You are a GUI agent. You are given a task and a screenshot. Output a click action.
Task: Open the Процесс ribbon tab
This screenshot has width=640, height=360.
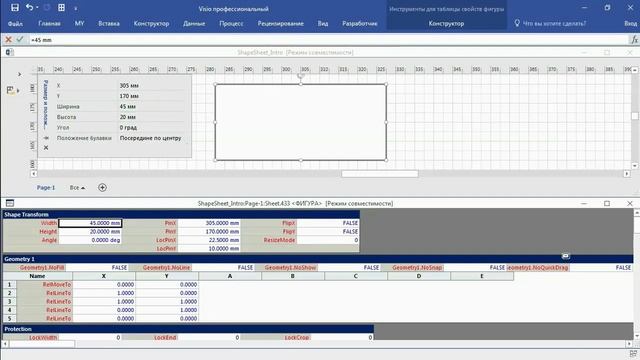231,24
